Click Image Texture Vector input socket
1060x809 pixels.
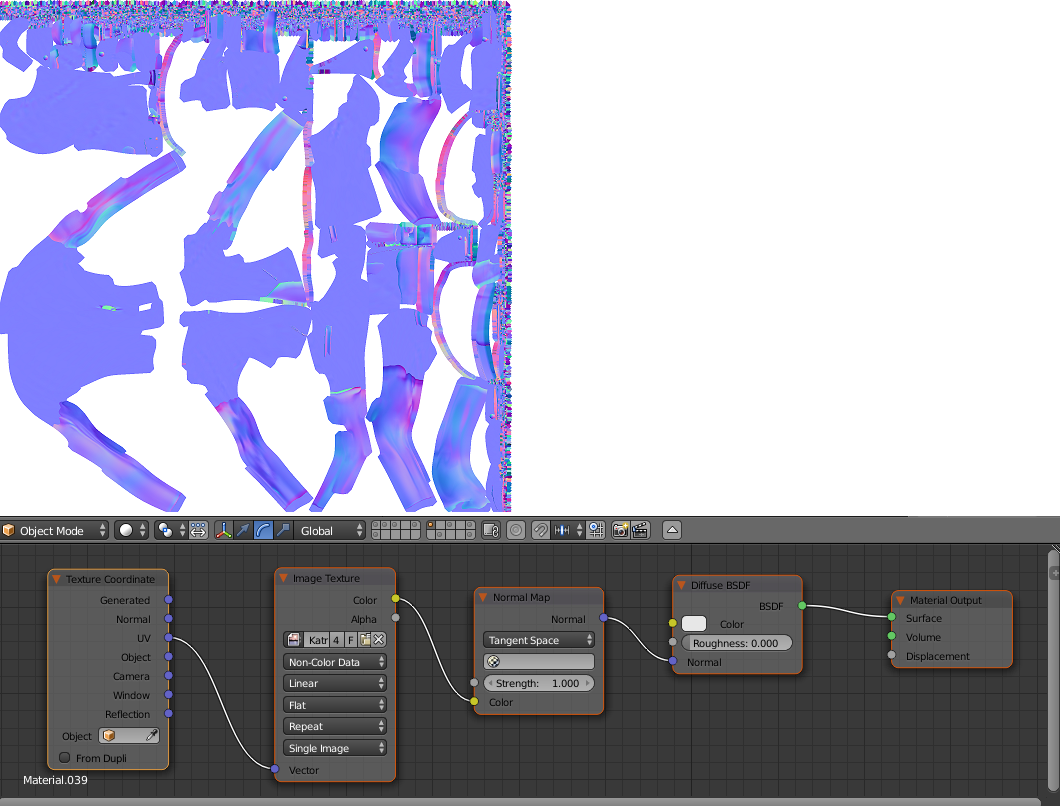pos(274,769)
